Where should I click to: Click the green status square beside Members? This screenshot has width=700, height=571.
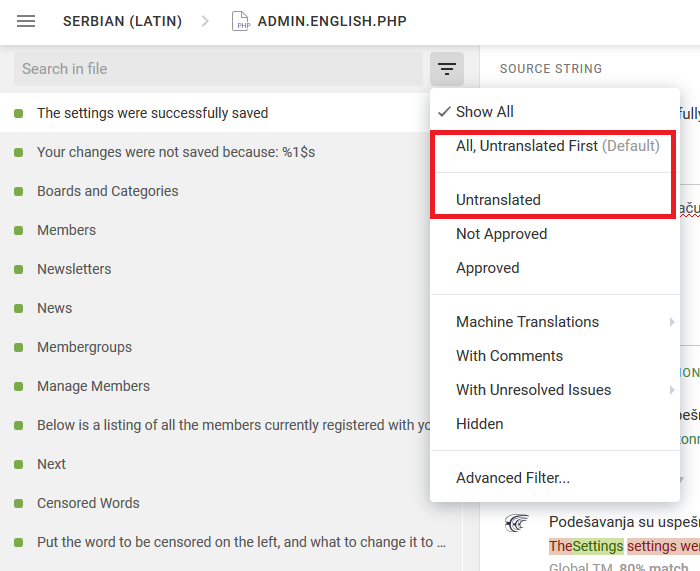[x=18, y=230]
